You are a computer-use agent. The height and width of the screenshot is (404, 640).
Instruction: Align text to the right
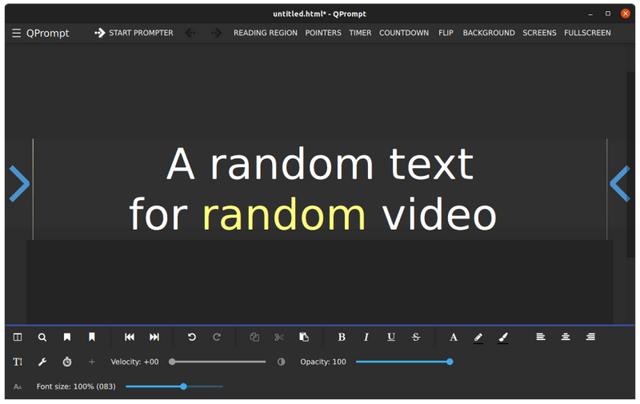coord(591,337)
